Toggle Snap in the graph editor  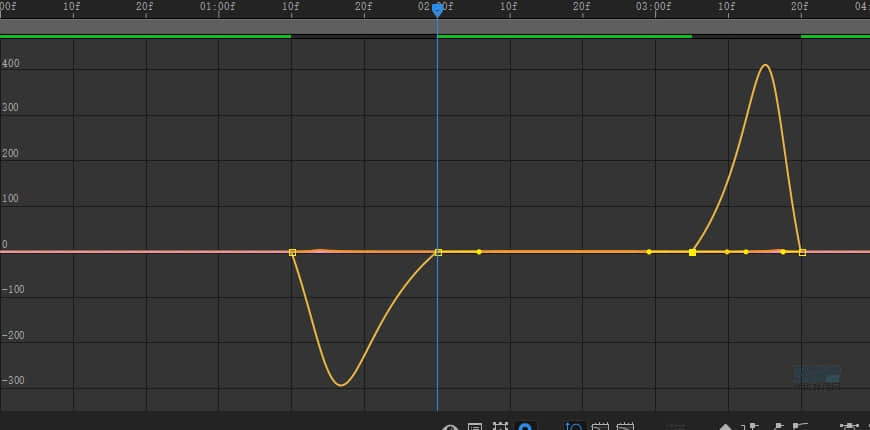point(525,427)
